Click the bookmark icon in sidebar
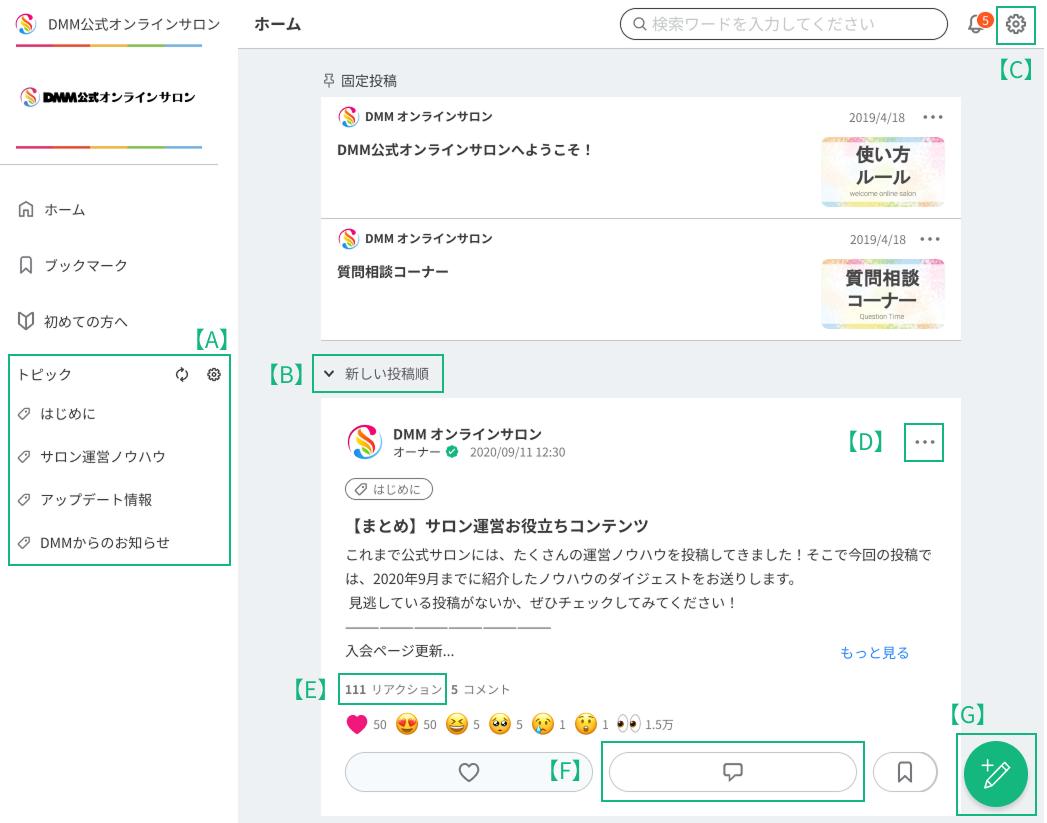This screenshot has width=1047, height=823. pos(25,265)
